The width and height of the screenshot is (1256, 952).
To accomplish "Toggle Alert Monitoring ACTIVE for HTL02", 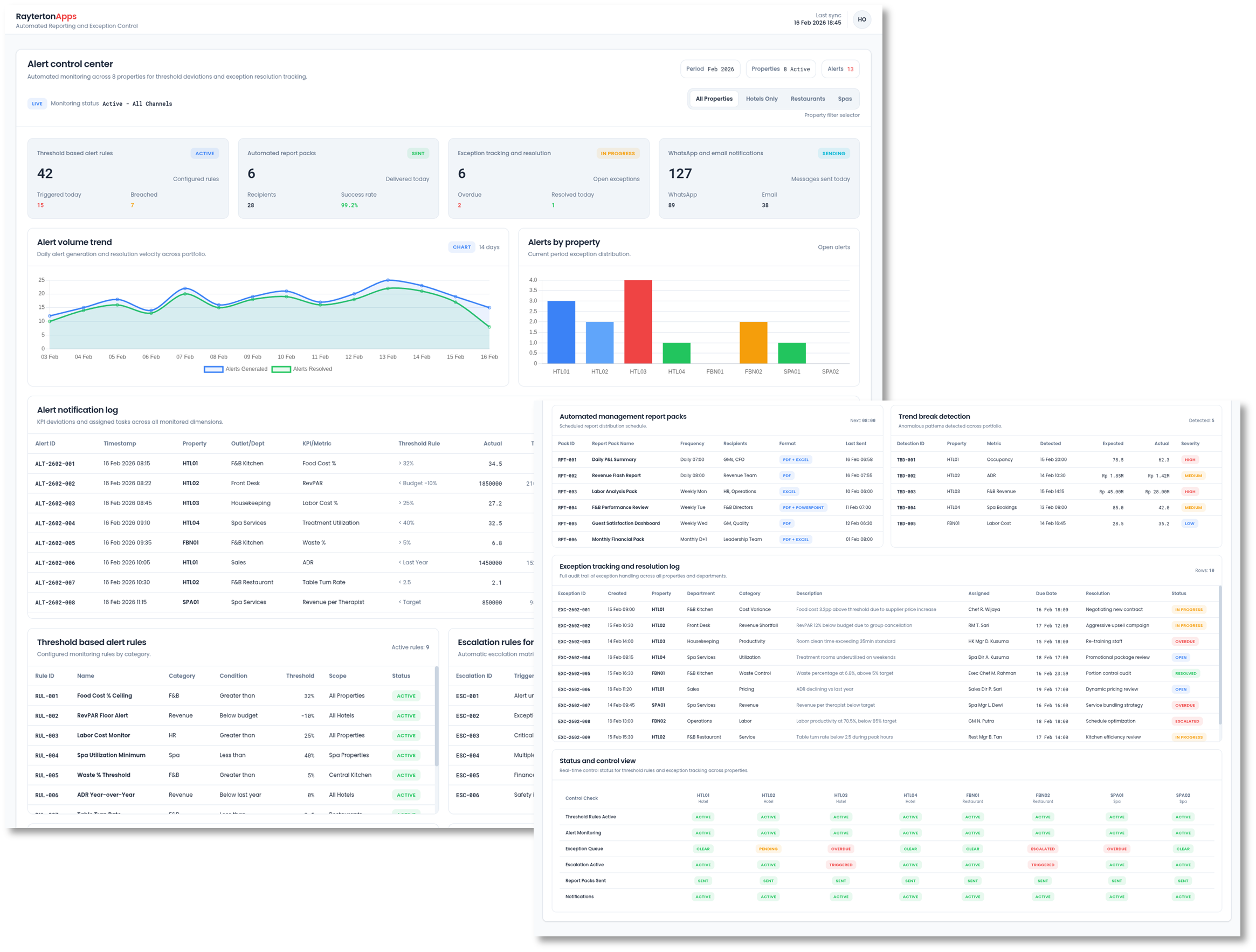I will pyautogui.click(x=768, y=833).
